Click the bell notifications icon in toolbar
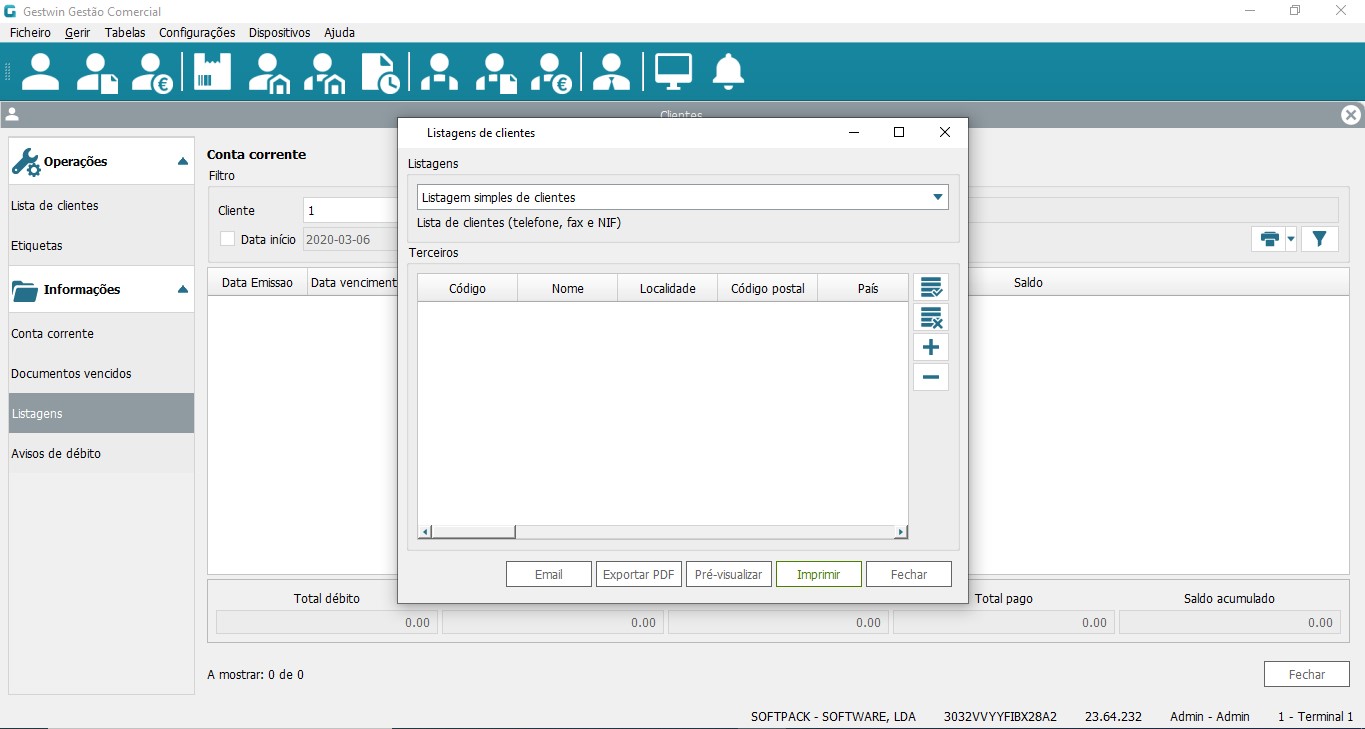Screen dimensions: 1365x729 tap(728, 72)
